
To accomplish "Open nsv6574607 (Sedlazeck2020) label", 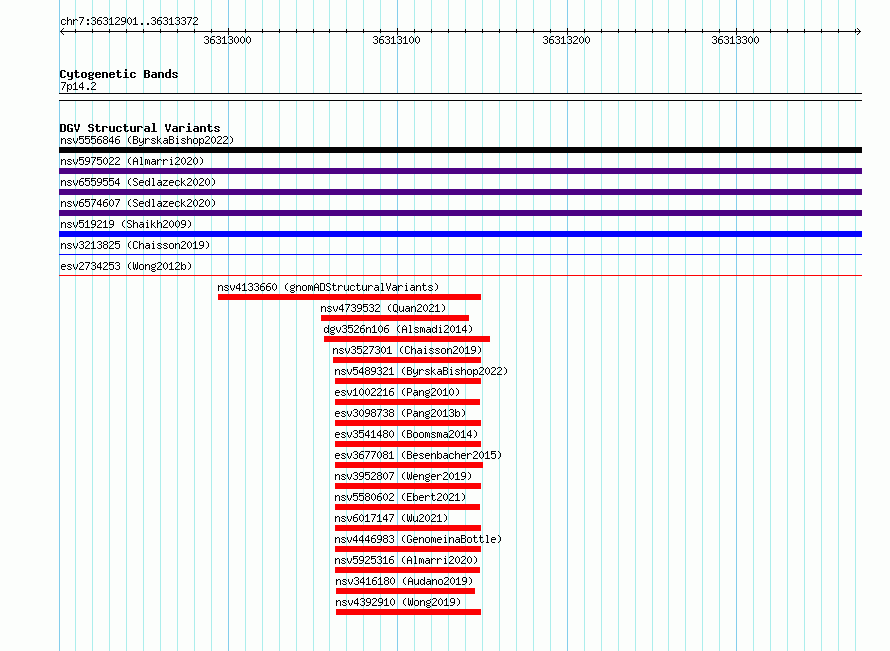I will point(138,203).
